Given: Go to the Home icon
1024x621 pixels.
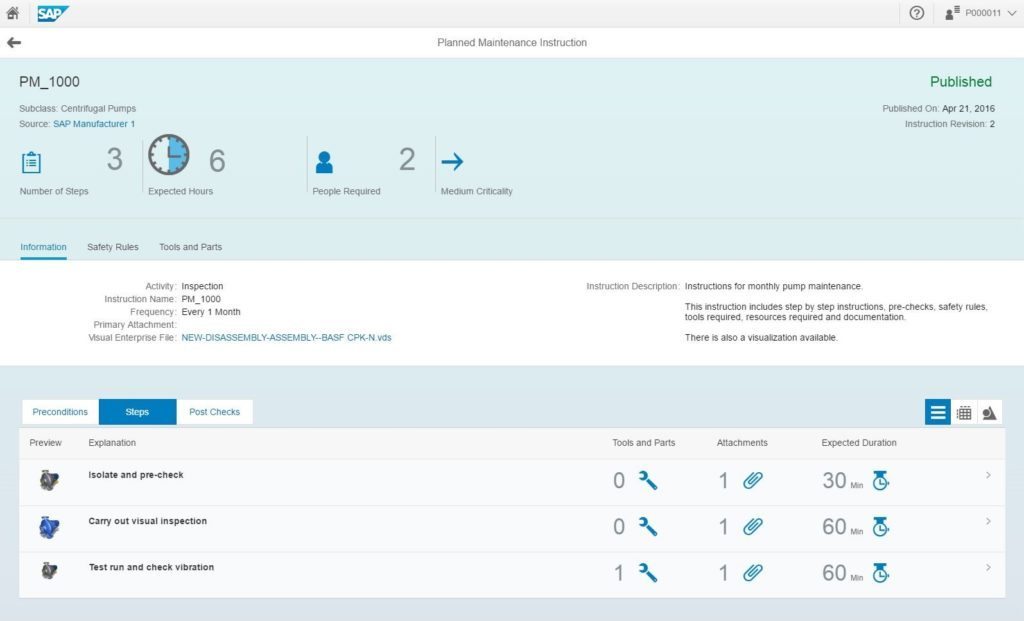Looking at the screenshot, I should click(12, 12).
